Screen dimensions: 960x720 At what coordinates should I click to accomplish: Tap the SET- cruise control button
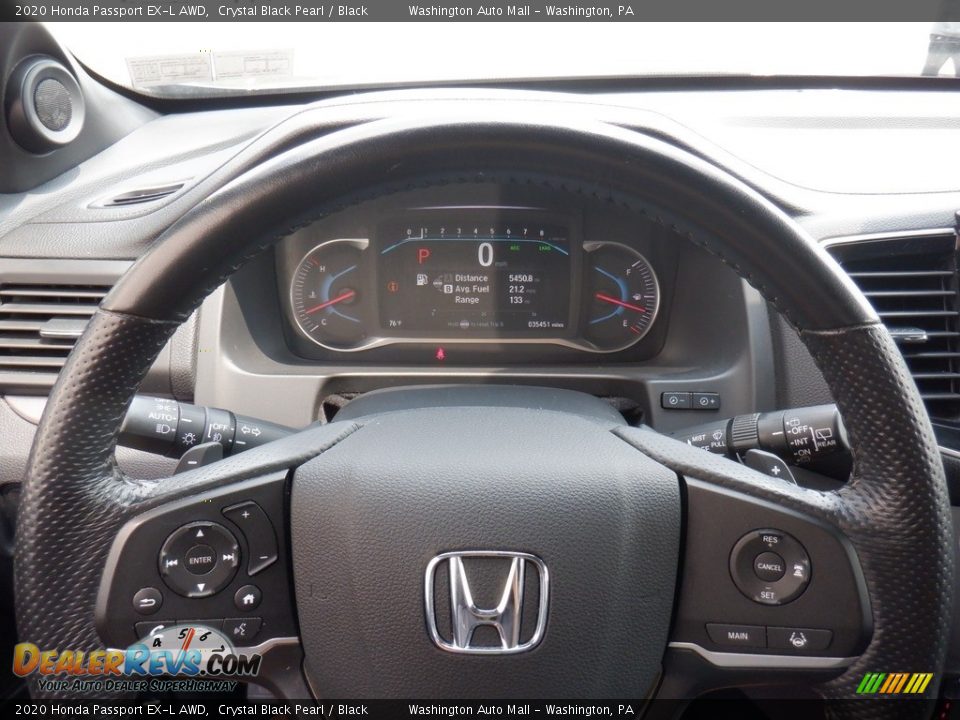pyautogui.click(x=767, y=594)
